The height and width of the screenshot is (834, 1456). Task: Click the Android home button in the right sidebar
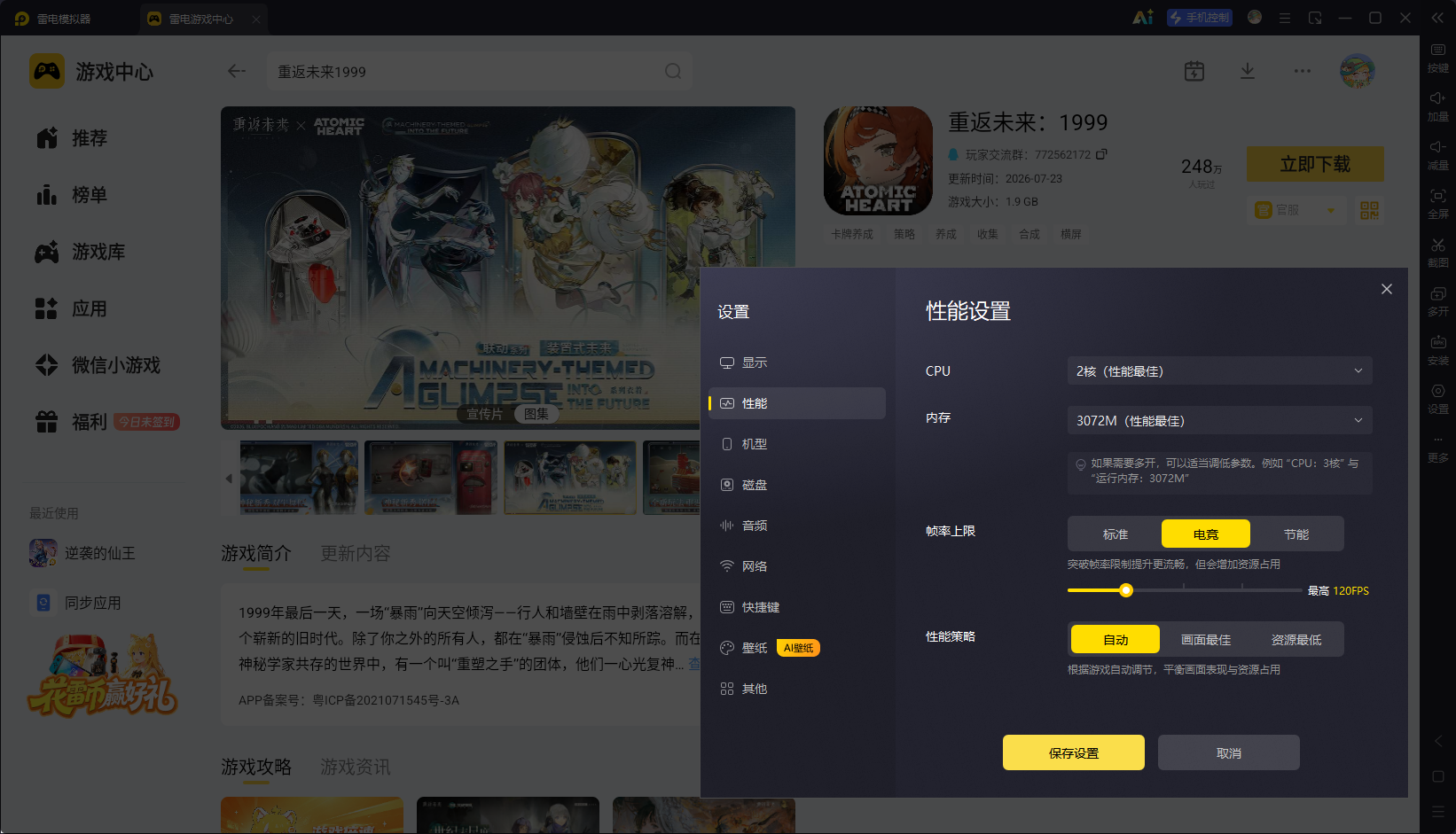(x=1437, y=776)
